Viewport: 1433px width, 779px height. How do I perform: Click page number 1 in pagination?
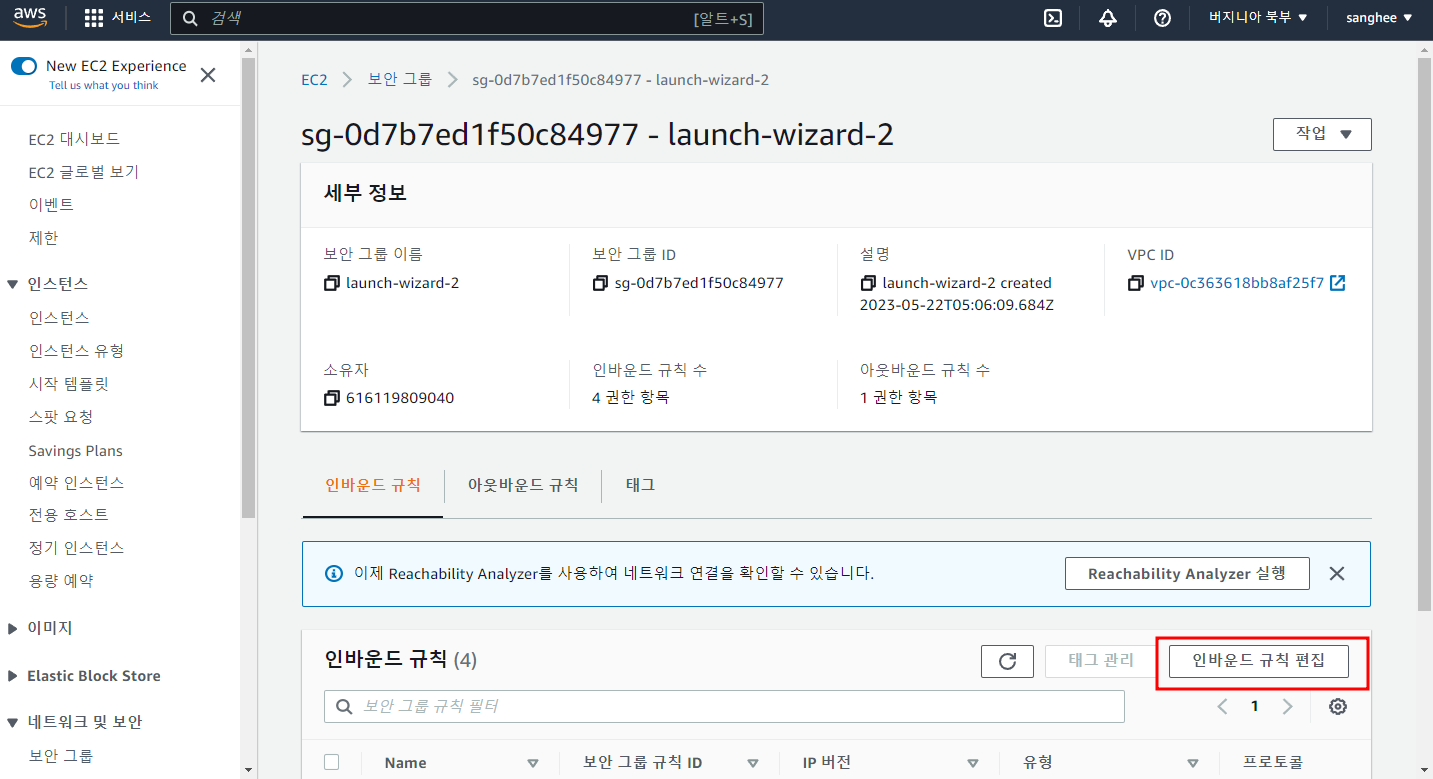click(1255, 707)
